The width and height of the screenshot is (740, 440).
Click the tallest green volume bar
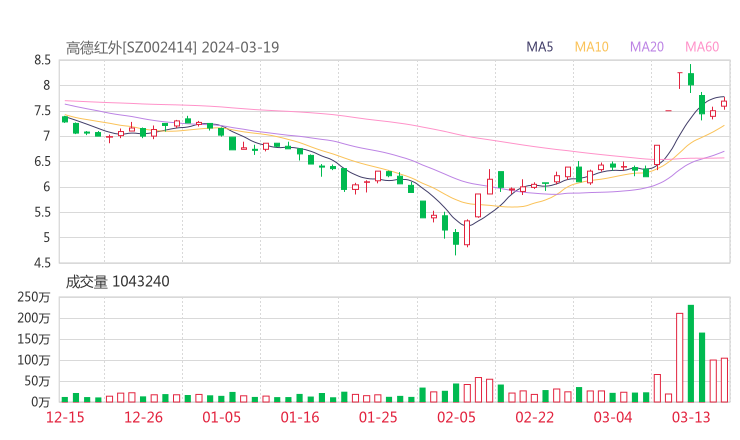pos(691,354)
